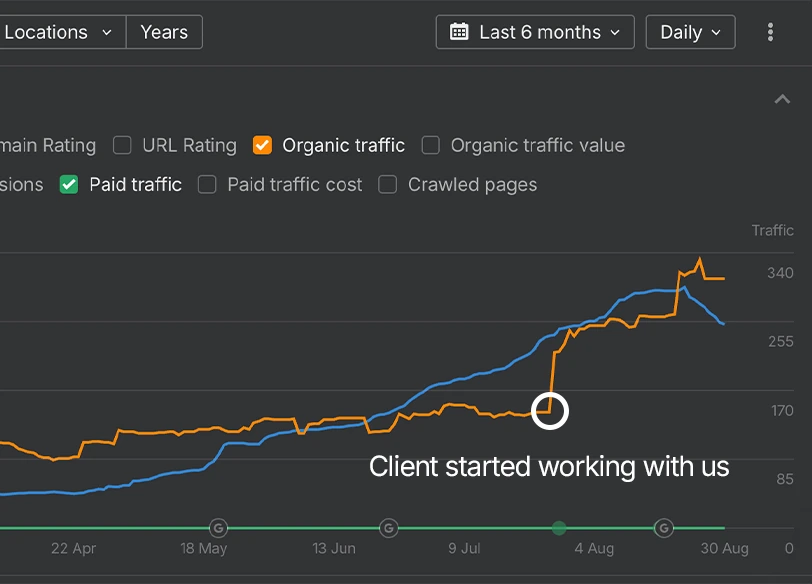
Task: Open the Last 6 months date range dropdown
Action: point(535,32)
